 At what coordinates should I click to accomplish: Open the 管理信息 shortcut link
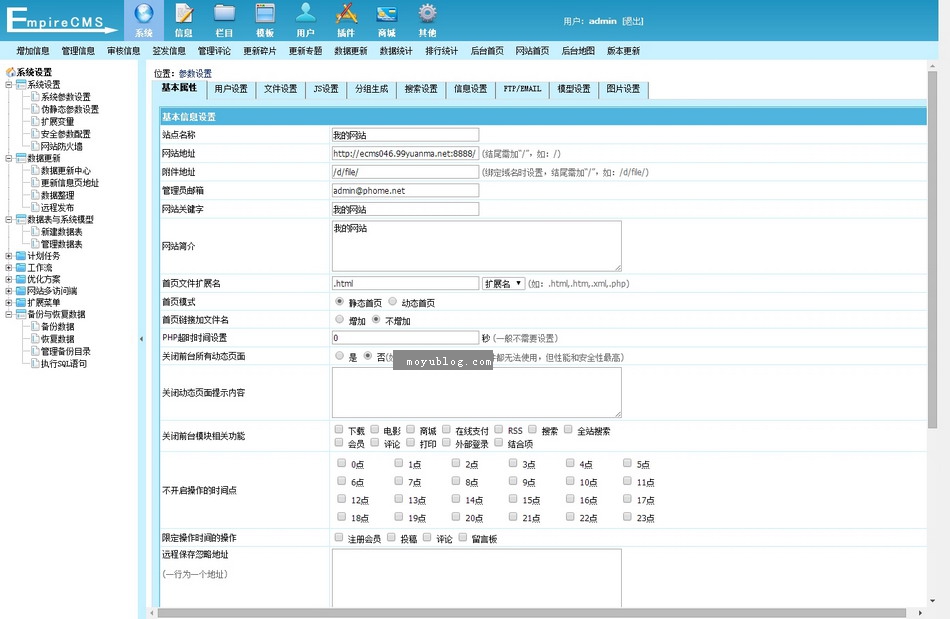click(x=78, y=51)
